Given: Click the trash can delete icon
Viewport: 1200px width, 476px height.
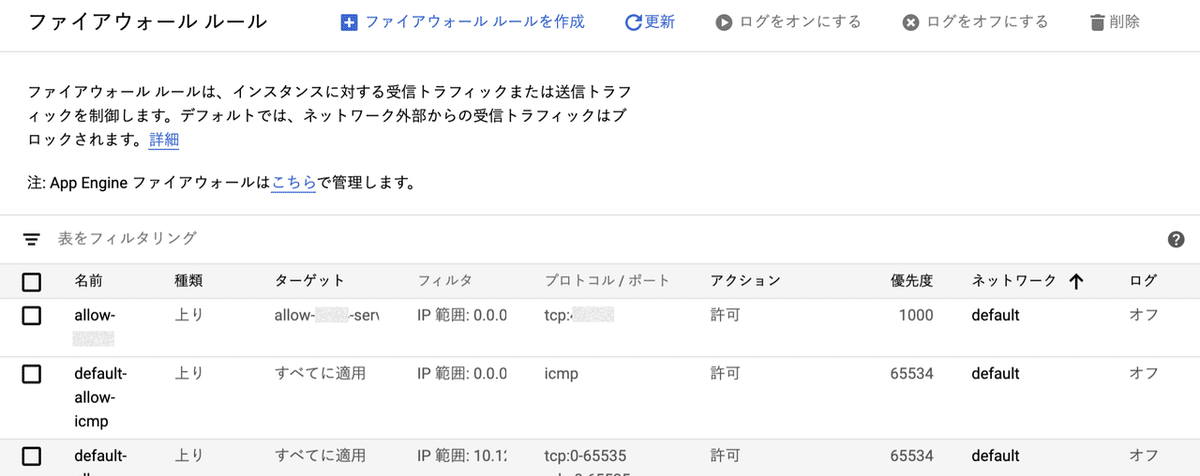Looking at the screenshot, I should [1098, 22].
